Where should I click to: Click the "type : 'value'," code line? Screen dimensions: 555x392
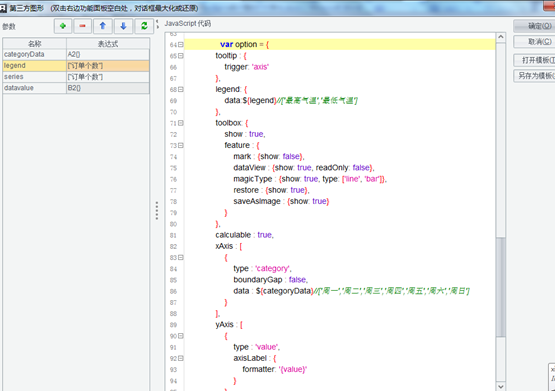[x=257, y=347]
